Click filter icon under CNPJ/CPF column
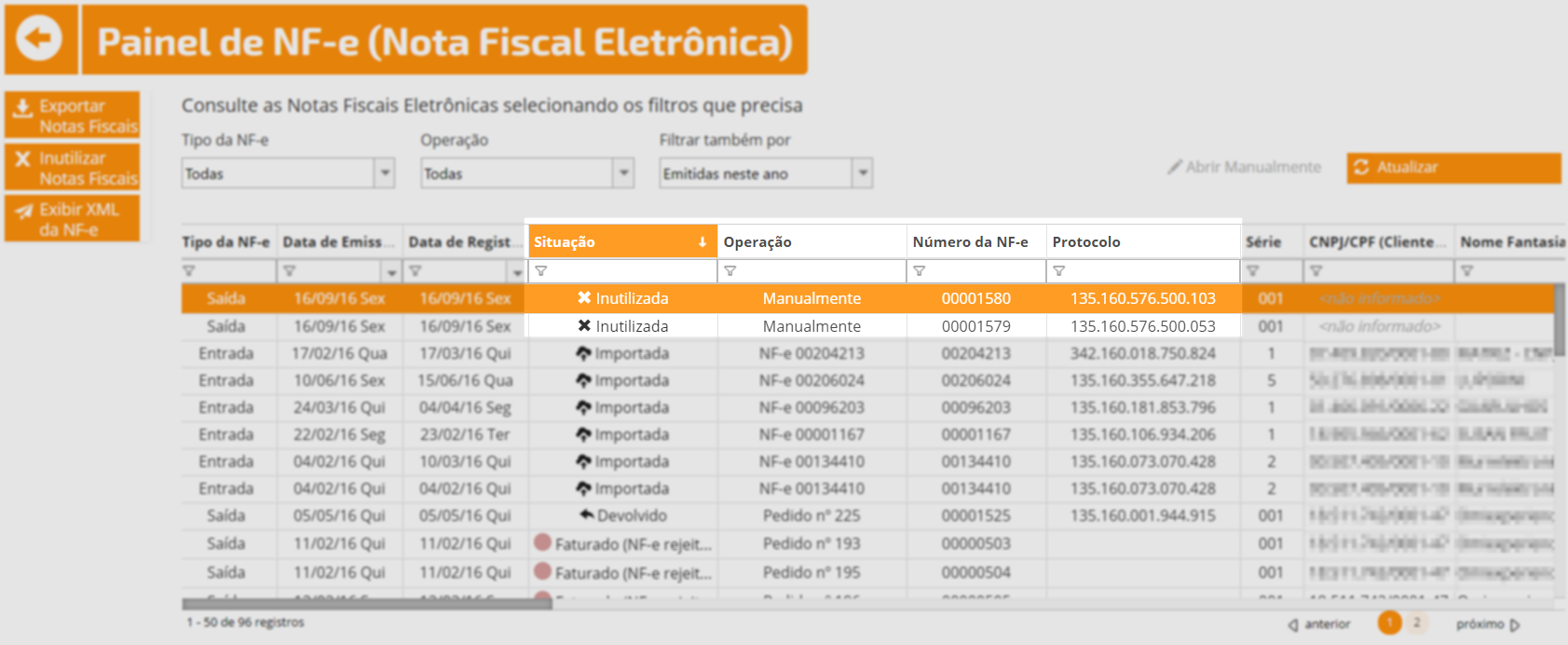Viewport: 1568px width, 645px height. (x=1316, y=271)
